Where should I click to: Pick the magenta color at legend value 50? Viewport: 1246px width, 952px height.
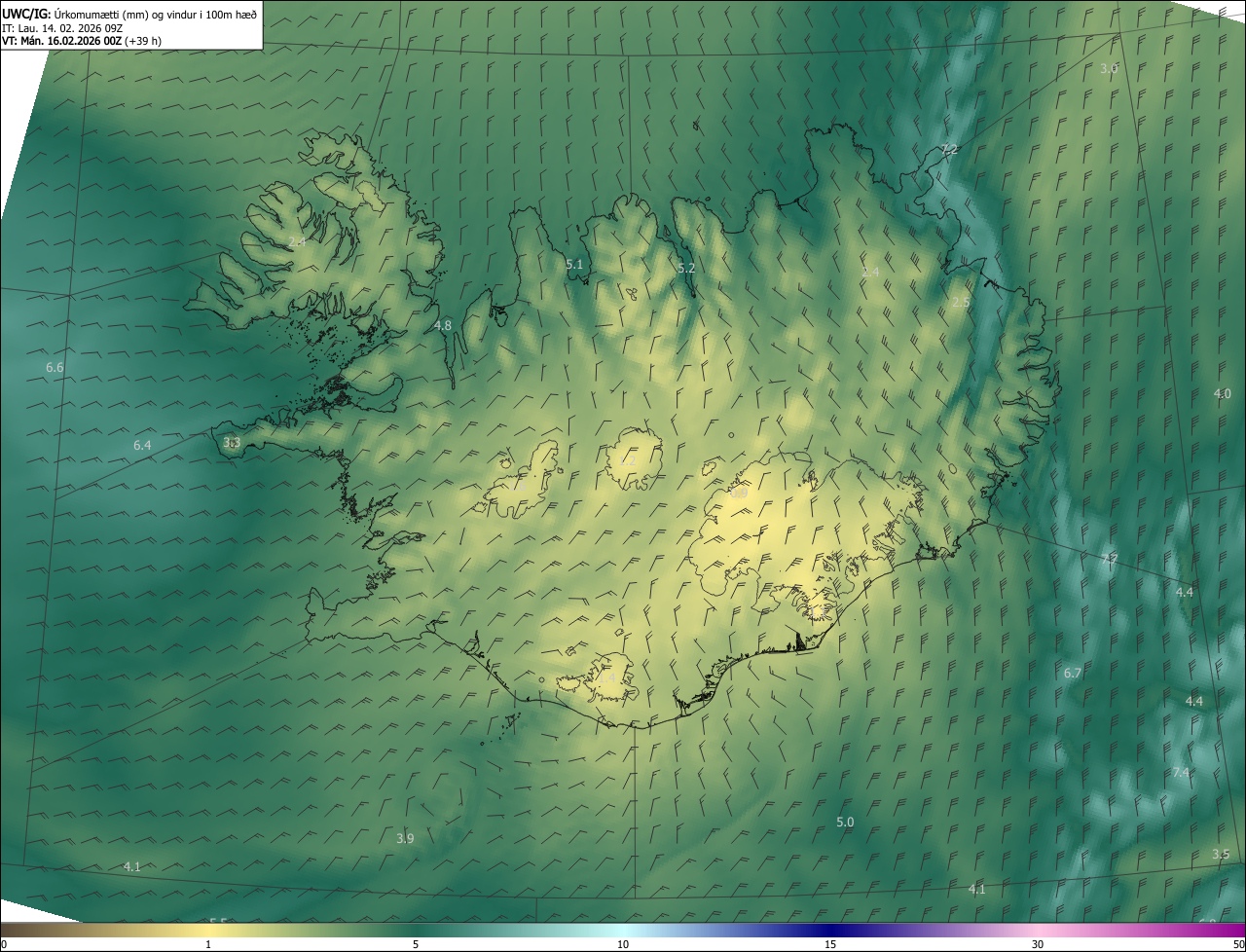[x=1238, y=930]
